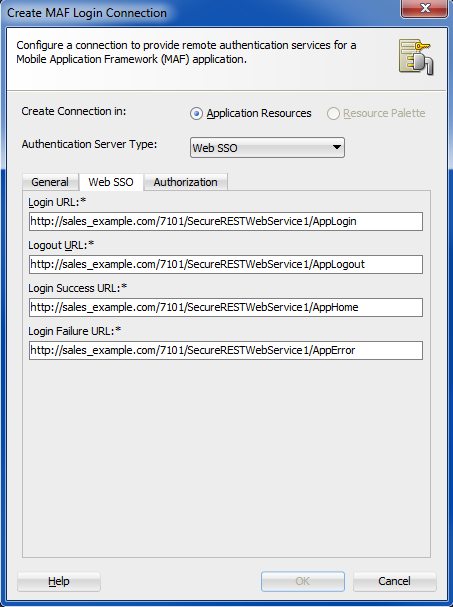Click into the Logout URL field
This screenshot has width=453, height=607.
point(226,264)
